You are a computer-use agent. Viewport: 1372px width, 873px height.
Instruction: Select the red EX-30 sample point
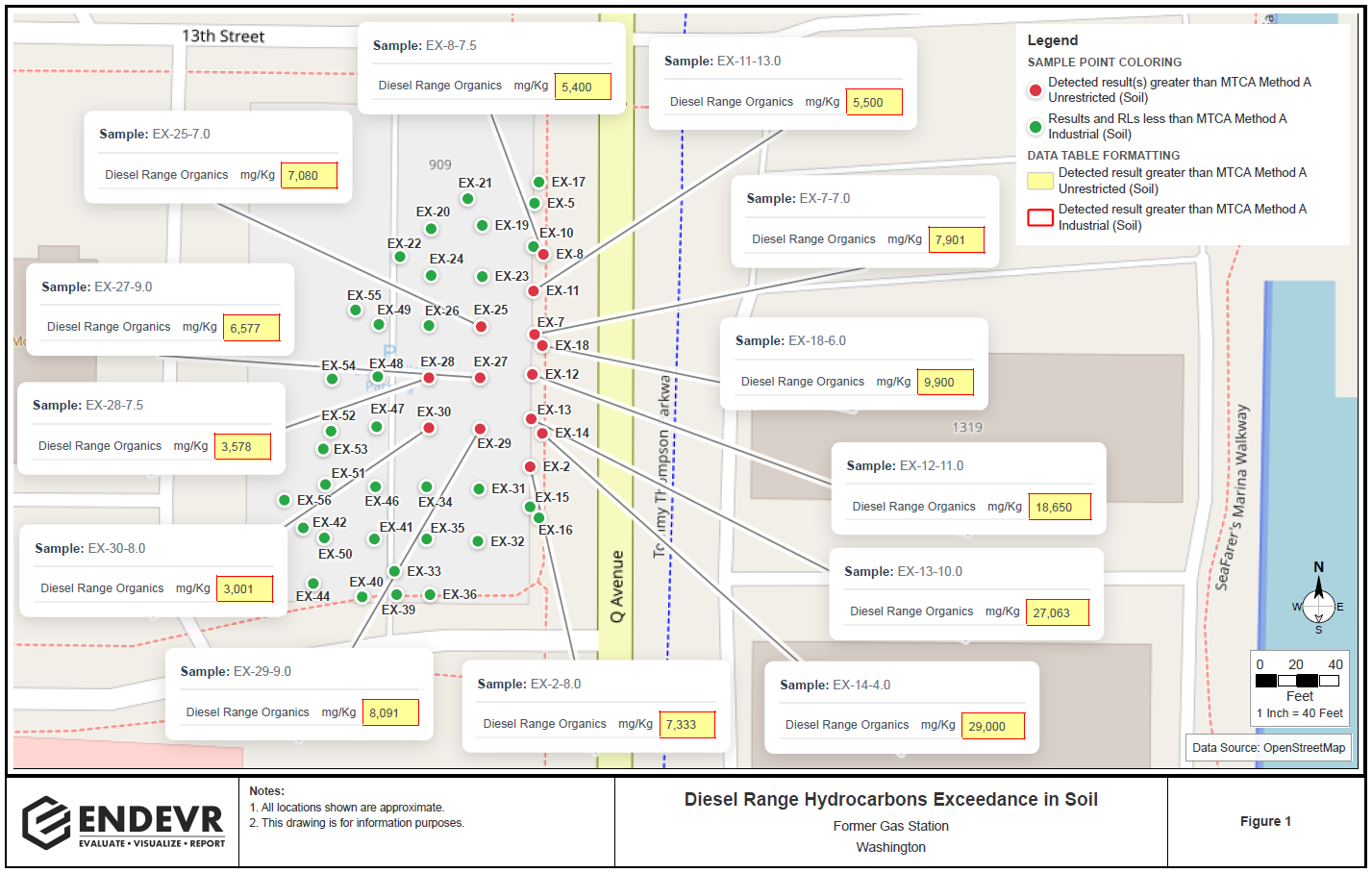(x=428, y=429)
